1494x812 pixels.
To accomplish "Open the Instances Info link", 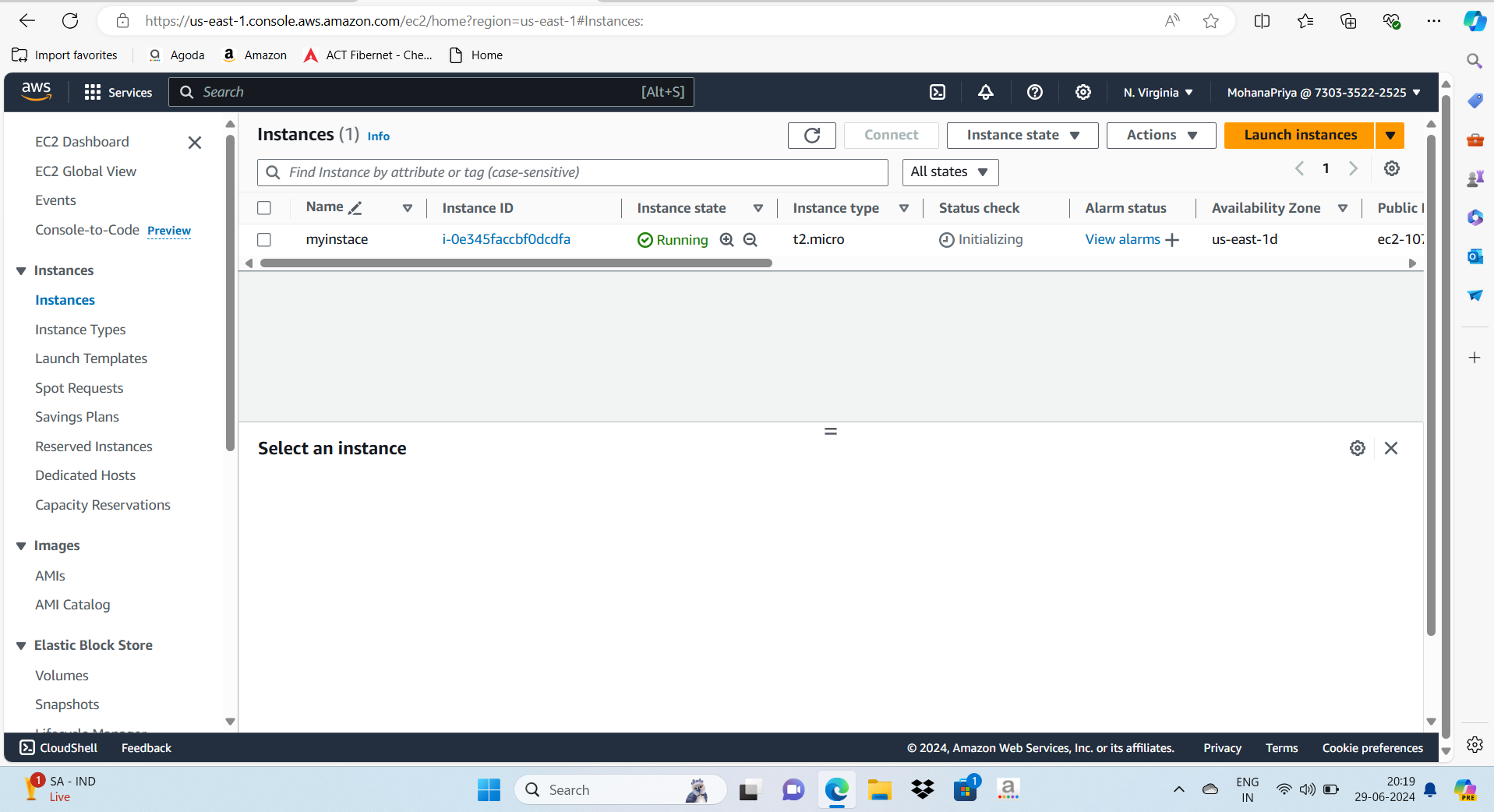I will point(379,136).
